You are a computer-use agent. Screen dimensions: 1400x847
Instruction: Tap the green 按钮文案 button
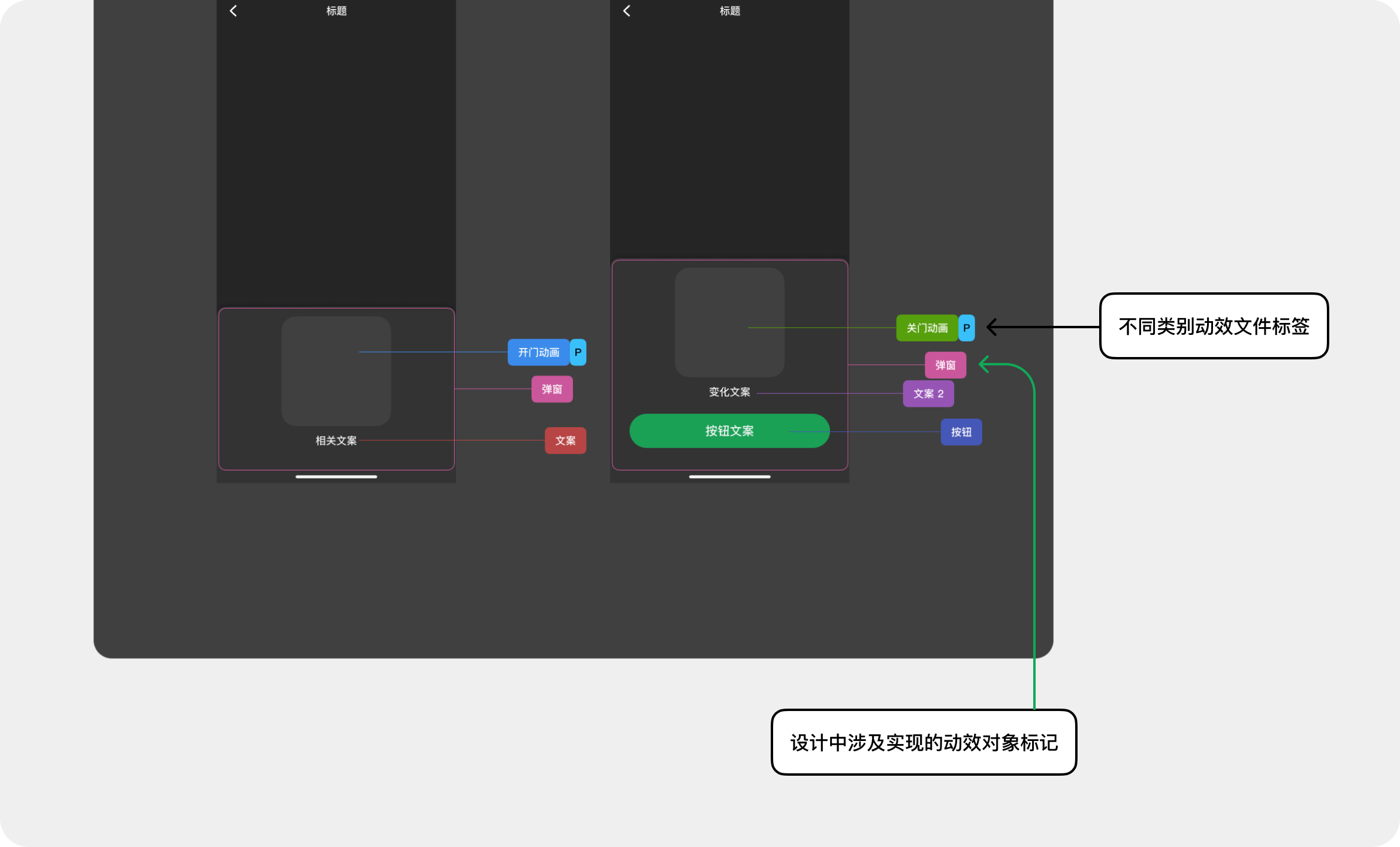coord(729,431)
